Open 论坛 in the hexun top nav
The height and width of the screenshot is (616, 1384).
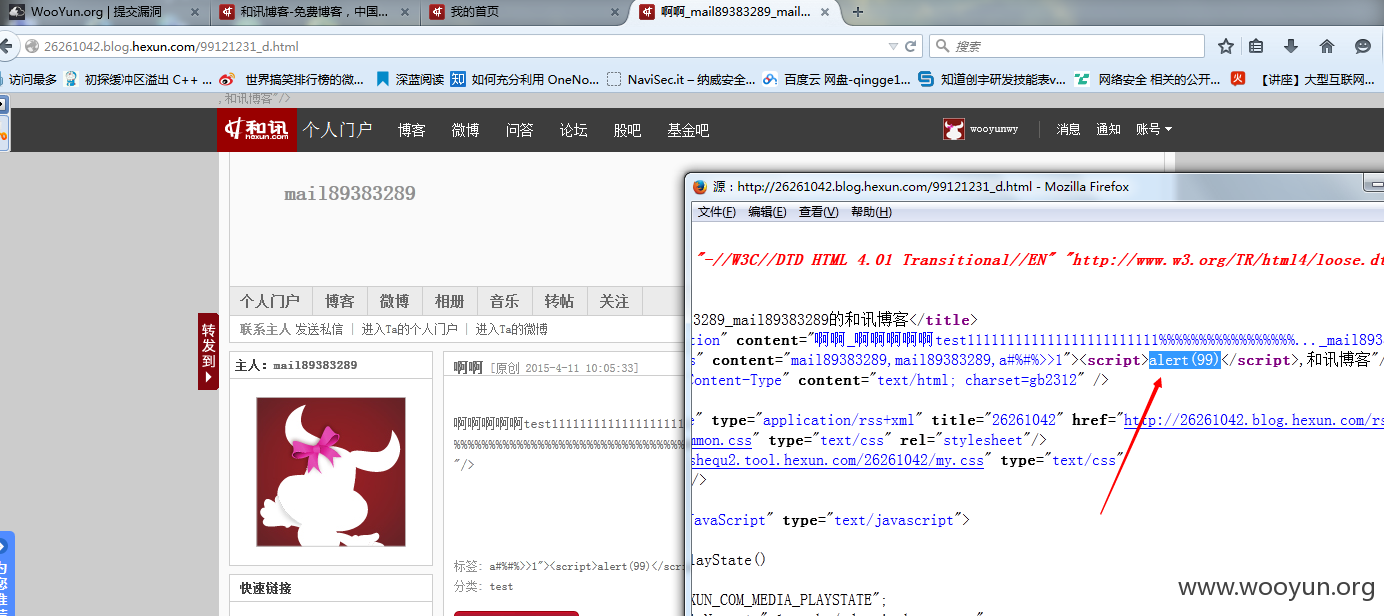pos(573,130)
